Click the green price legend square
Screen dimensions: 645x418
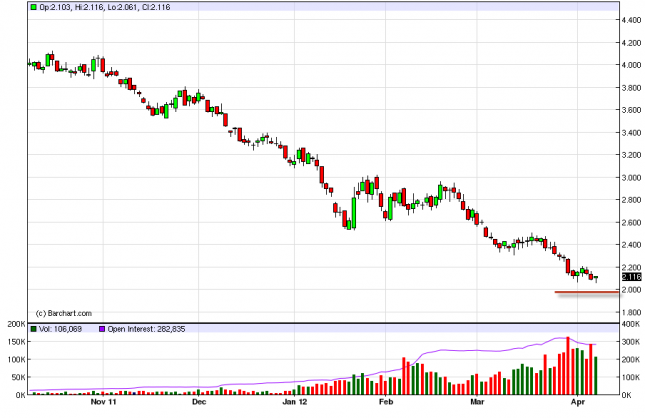coord(34,7)
